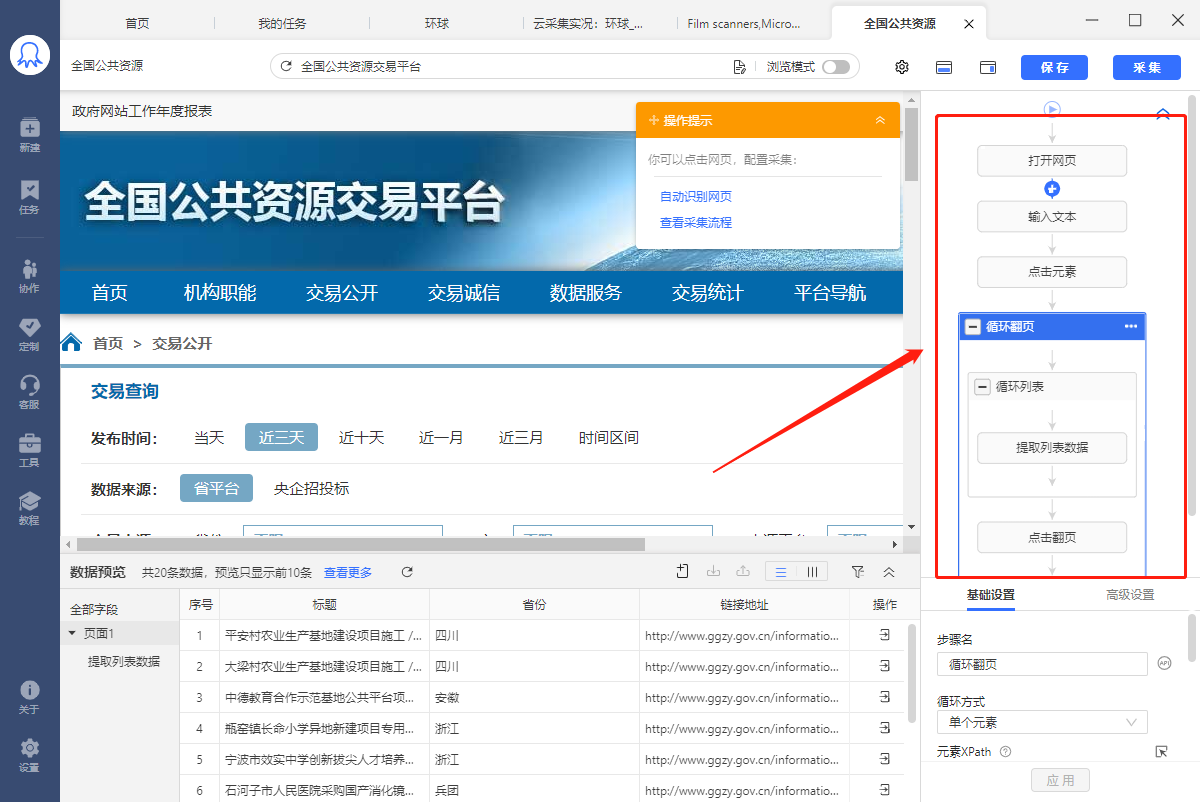Screen dimensions: 1200x802
Task: Select the 打开网页 workflow step
Action: click(1052, 160)
